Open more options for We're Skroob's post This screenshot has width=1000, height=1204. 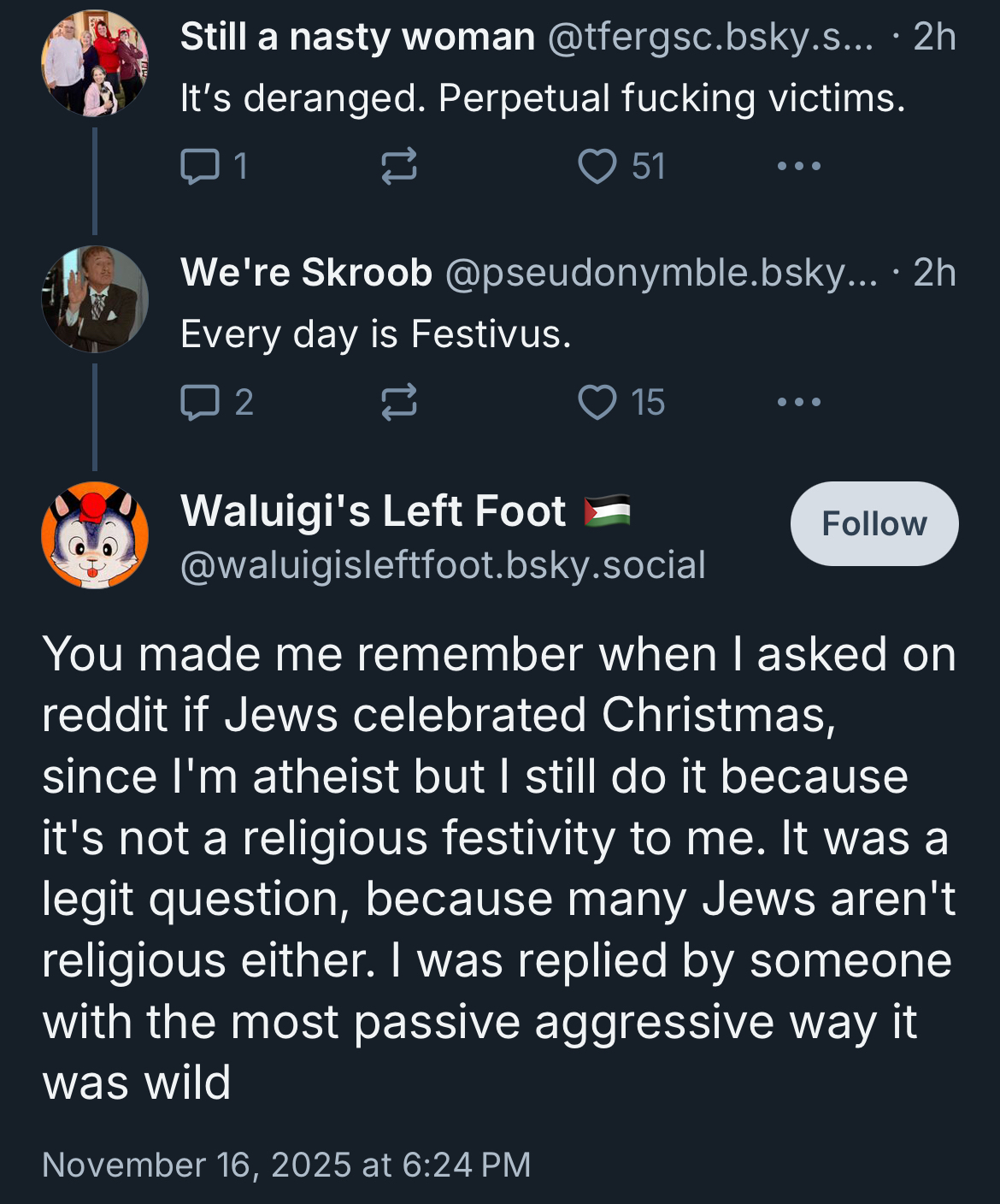pyautogui.click(x=798, y=402)
